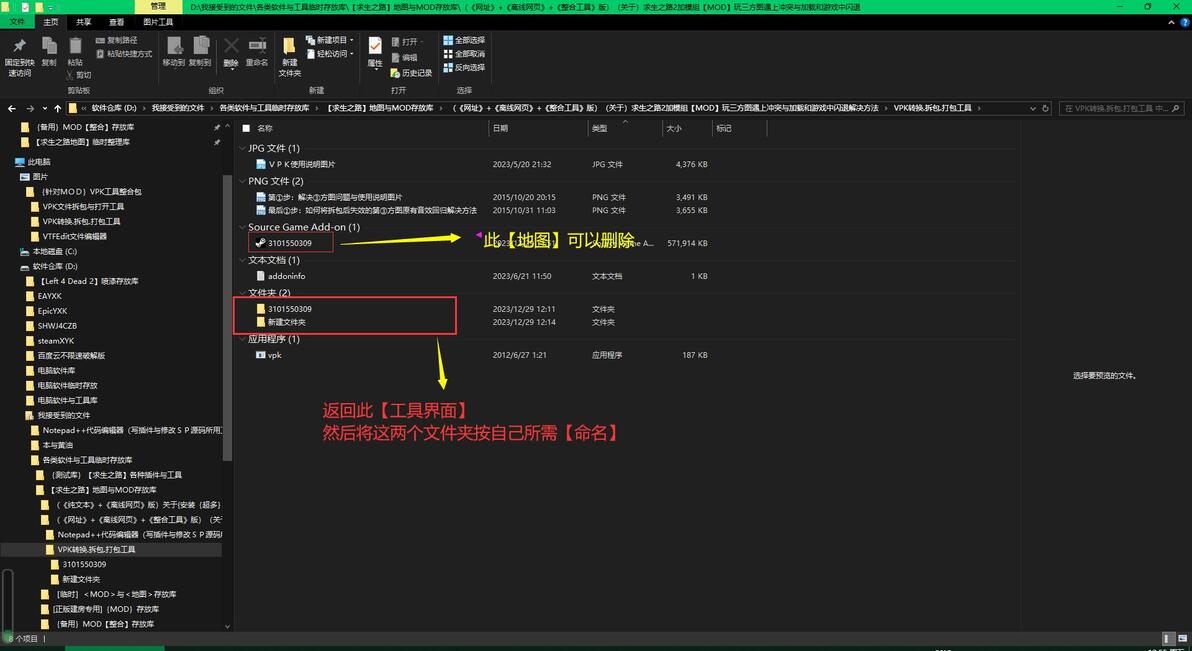Click 全部取消 select none button
This screenshot has height=651, width=1192.
coord(464,54)
